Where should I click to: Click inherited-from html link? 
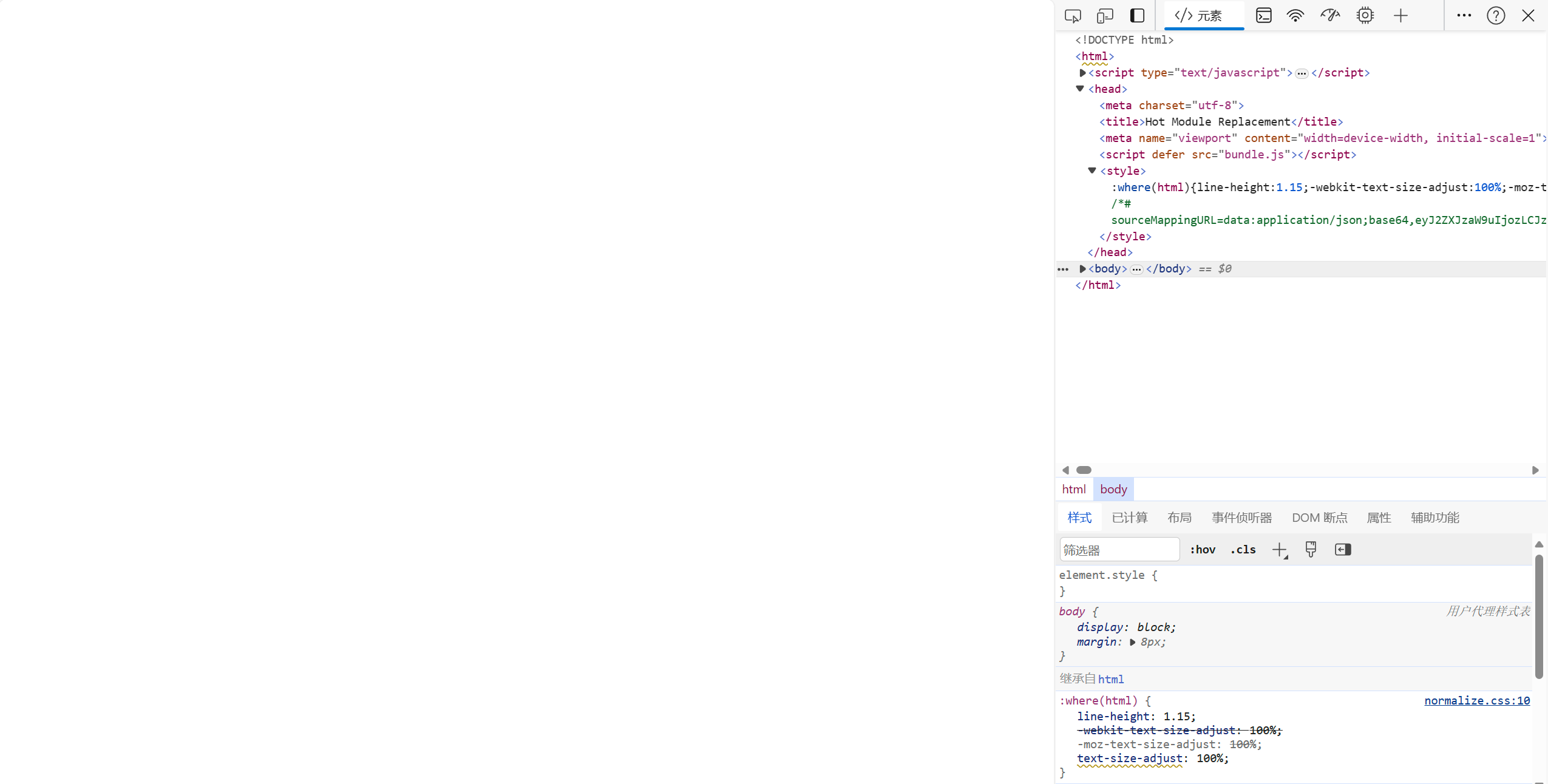point(1111,680)
